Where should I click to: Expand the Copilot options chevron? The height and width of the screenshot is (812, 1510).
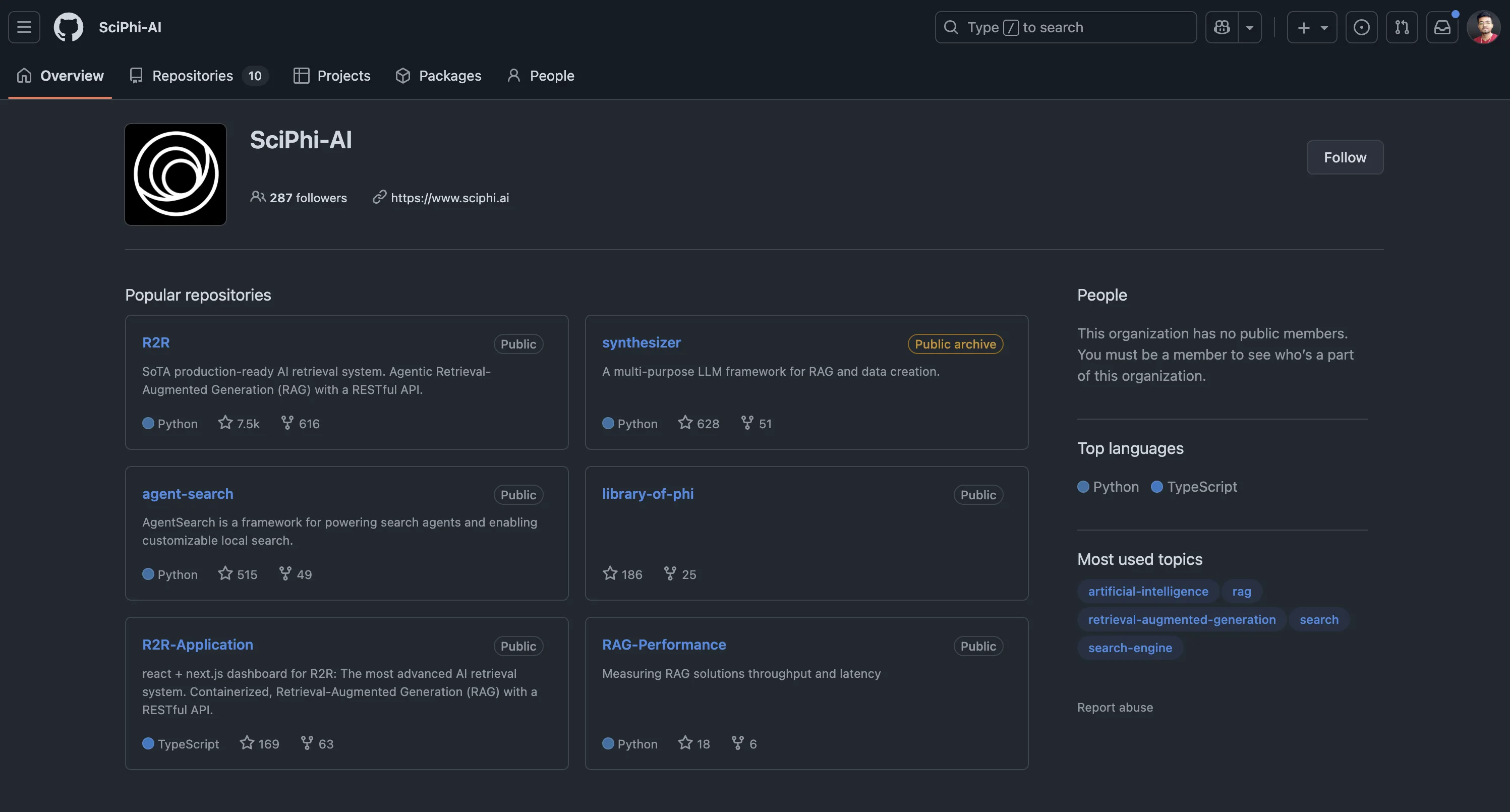[1249, 27]
